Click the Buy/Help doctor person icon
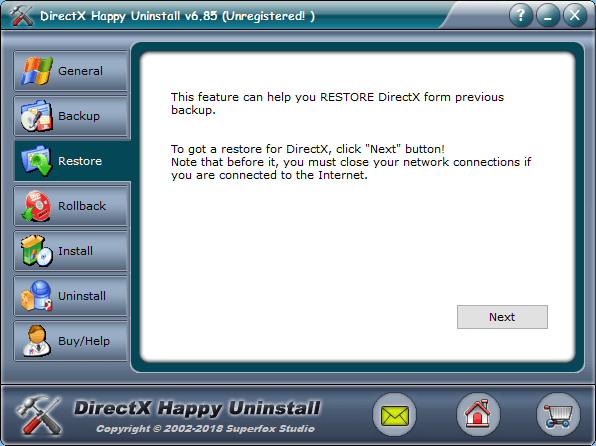This screenshot has width=596, height=446. coord(36,341)
